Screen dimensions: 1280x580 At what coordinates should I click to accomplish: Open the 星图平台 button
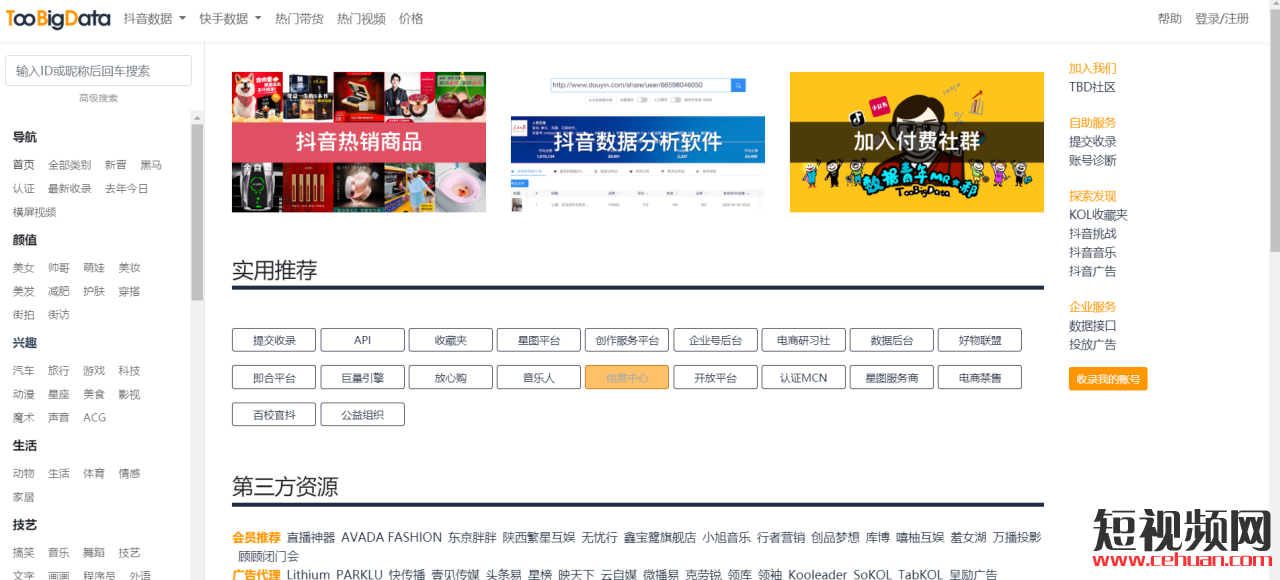click(x=539, y=340)
